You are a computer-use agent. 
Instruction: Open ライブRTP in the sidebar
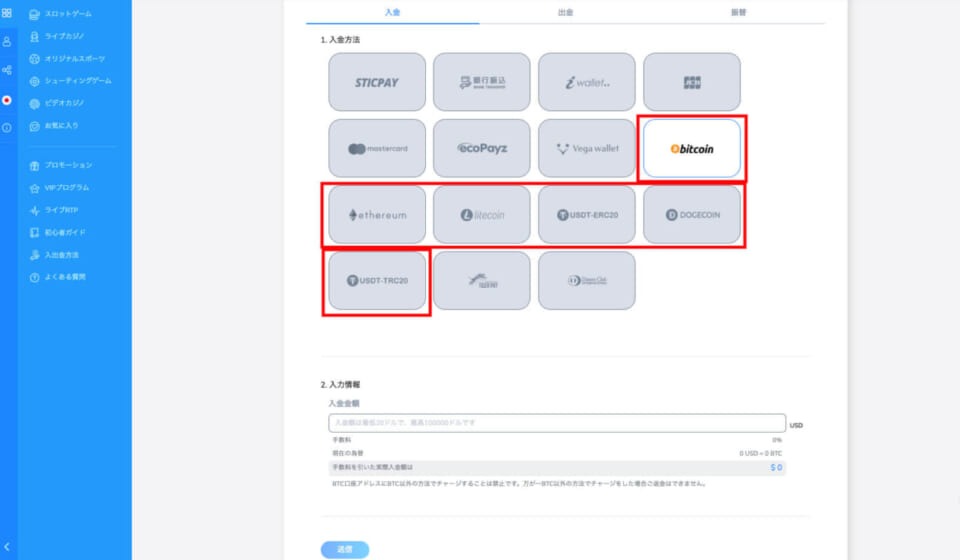(x=53, y=210)
